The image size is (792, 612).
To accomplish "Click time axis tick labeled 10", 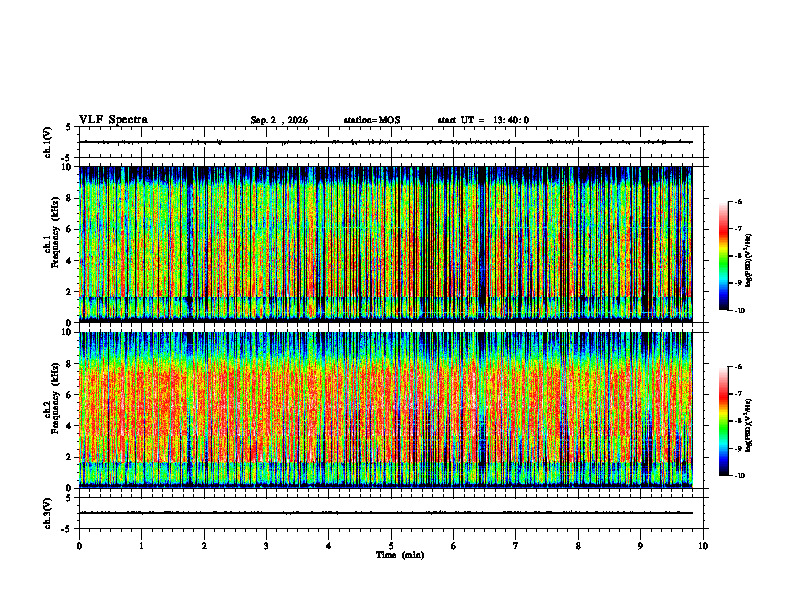I will pyautogui.click(x=703, y=546).
